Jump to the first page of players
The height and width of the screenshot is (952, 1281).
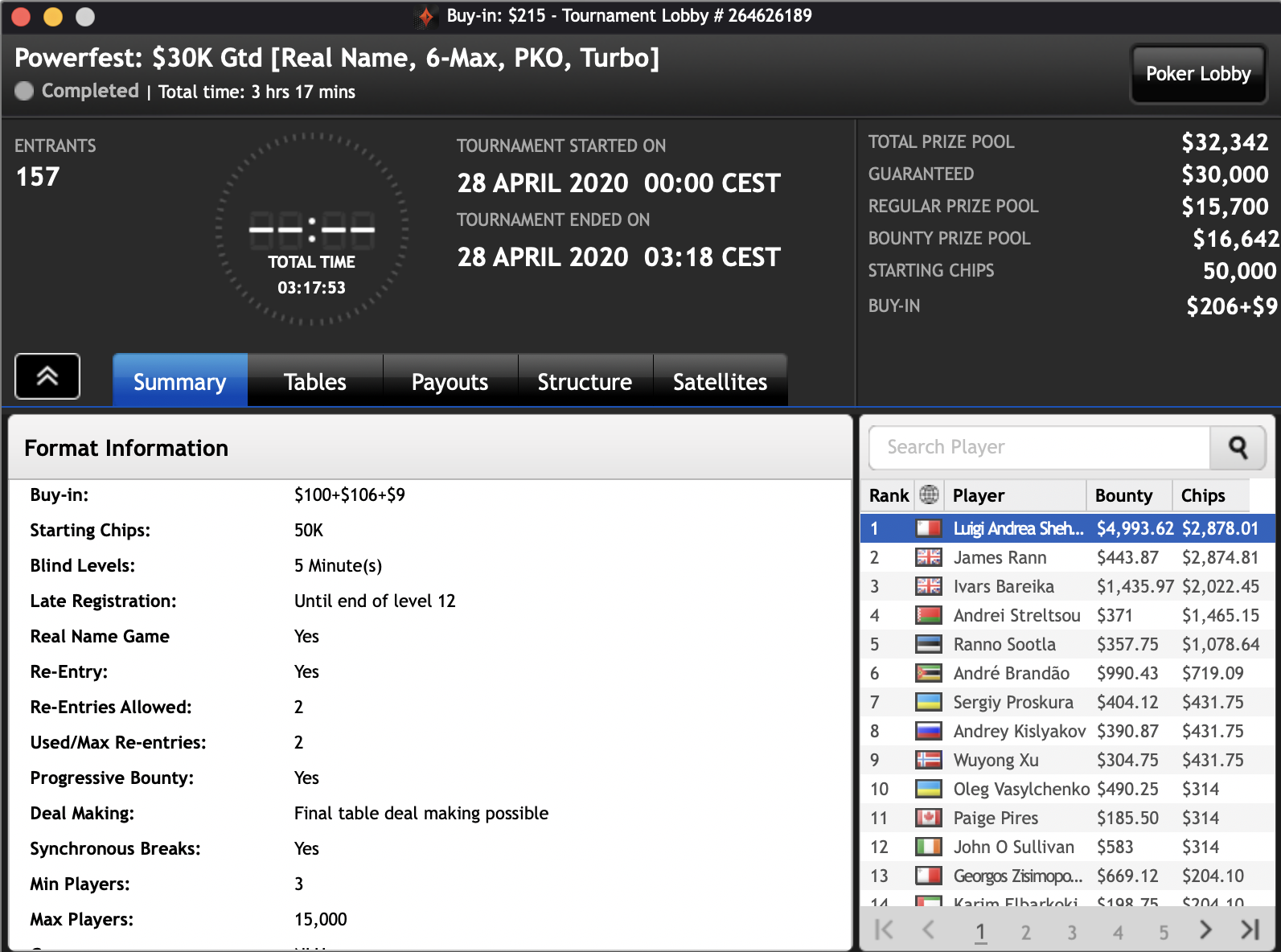point(884,930)
